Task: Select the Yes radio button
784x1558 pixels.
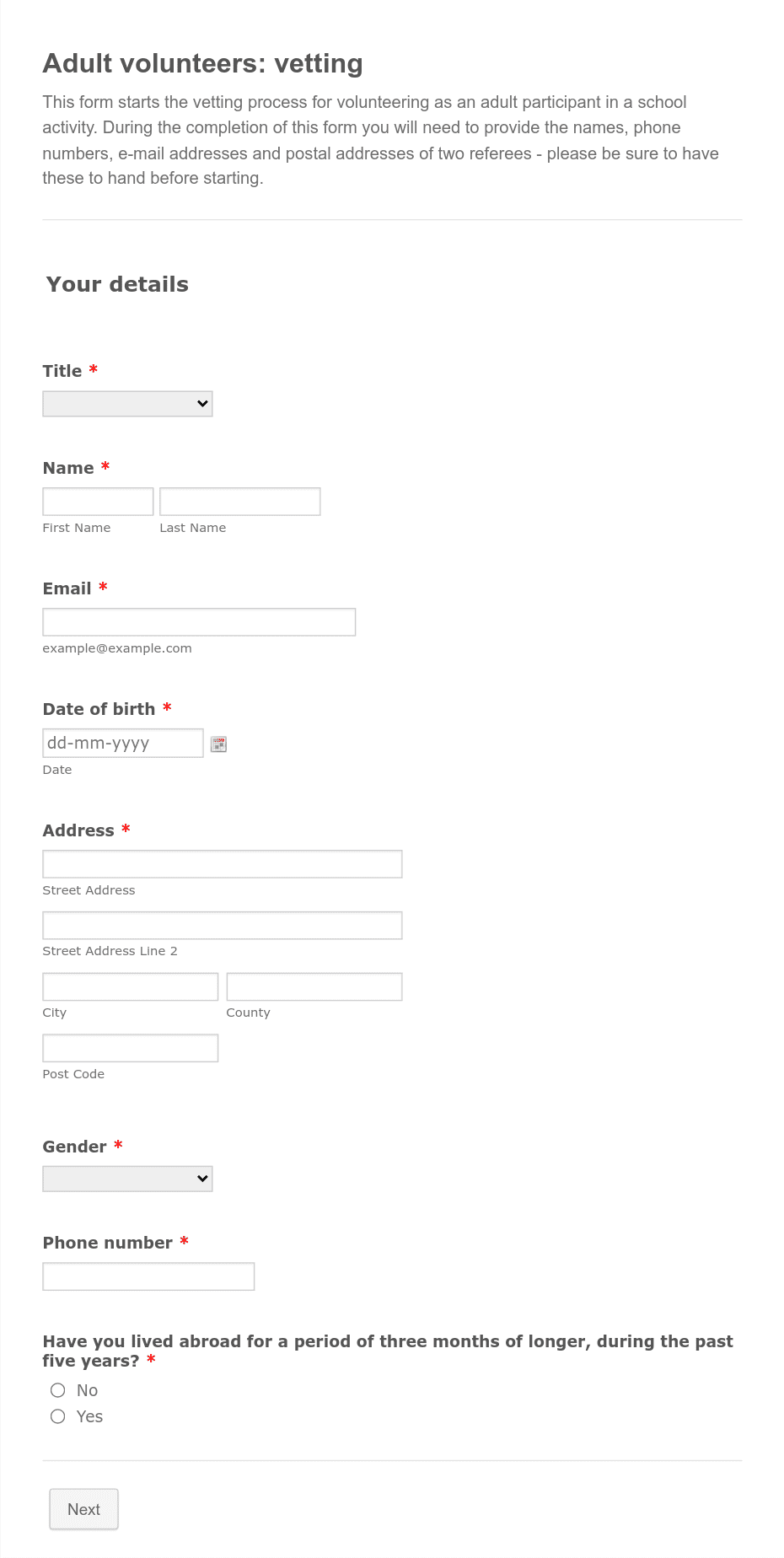Action: [x=57, y=1416]
